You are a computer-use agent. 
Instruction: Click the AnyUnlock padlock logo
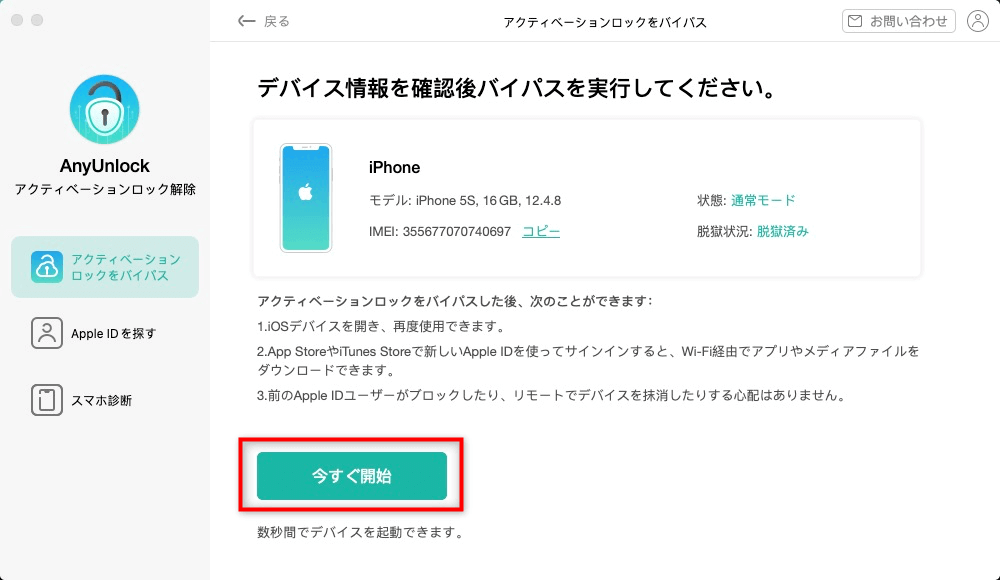[x=105, y=108]
